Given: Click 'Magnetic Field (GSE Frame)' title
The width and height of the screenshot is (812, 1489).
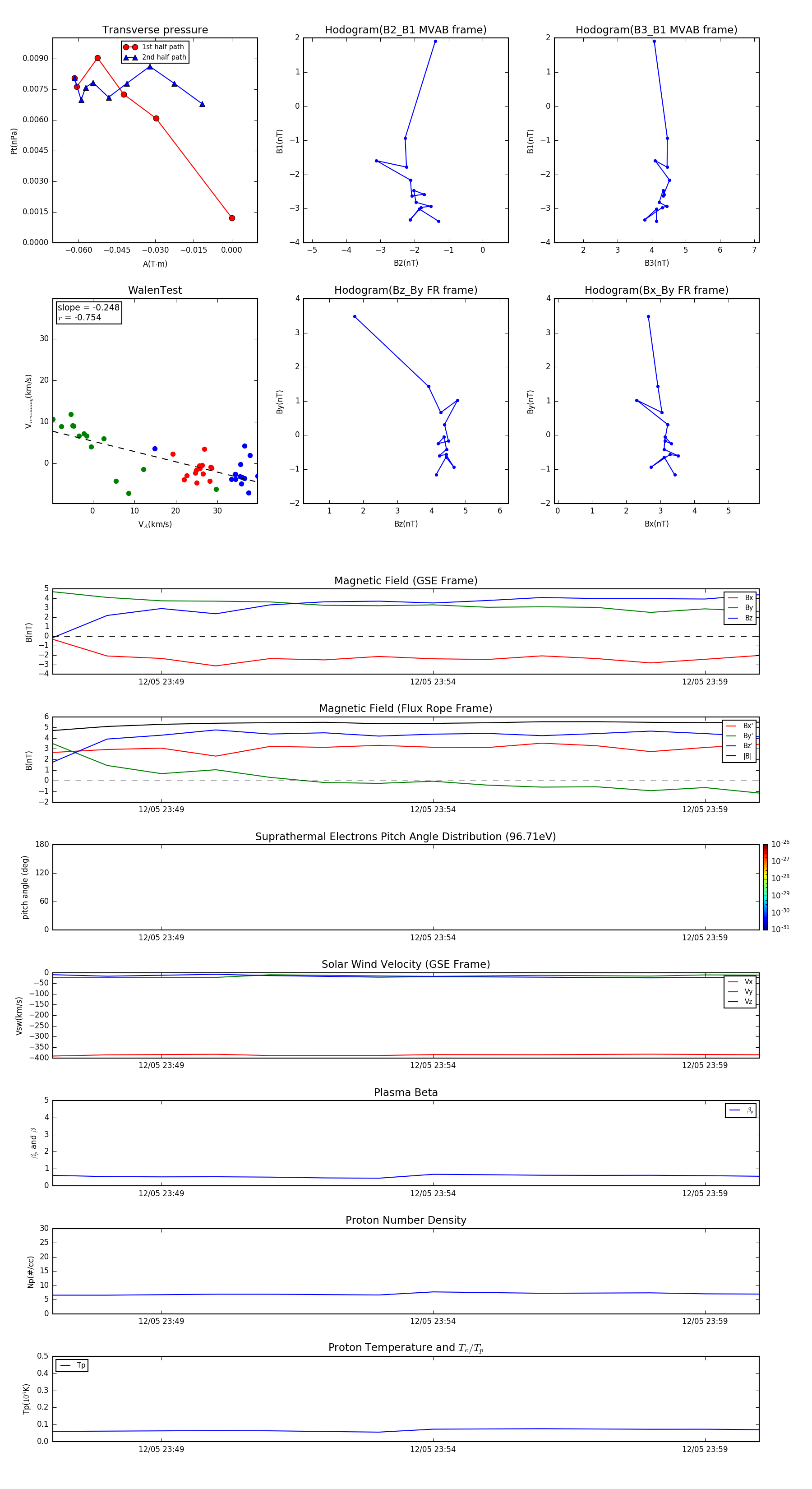Looking at the screenshot, I should [x=406, y=581].
